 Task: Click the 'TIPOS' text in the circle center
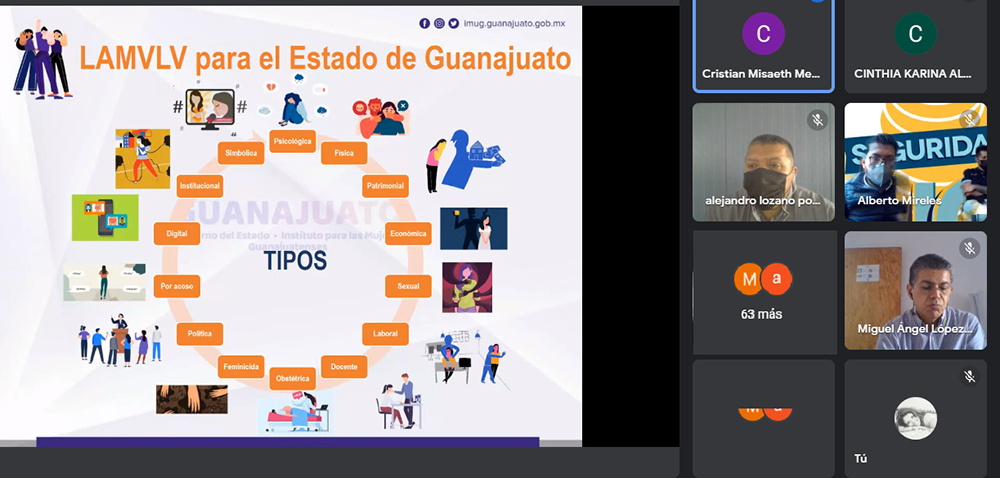pos(295,261)
